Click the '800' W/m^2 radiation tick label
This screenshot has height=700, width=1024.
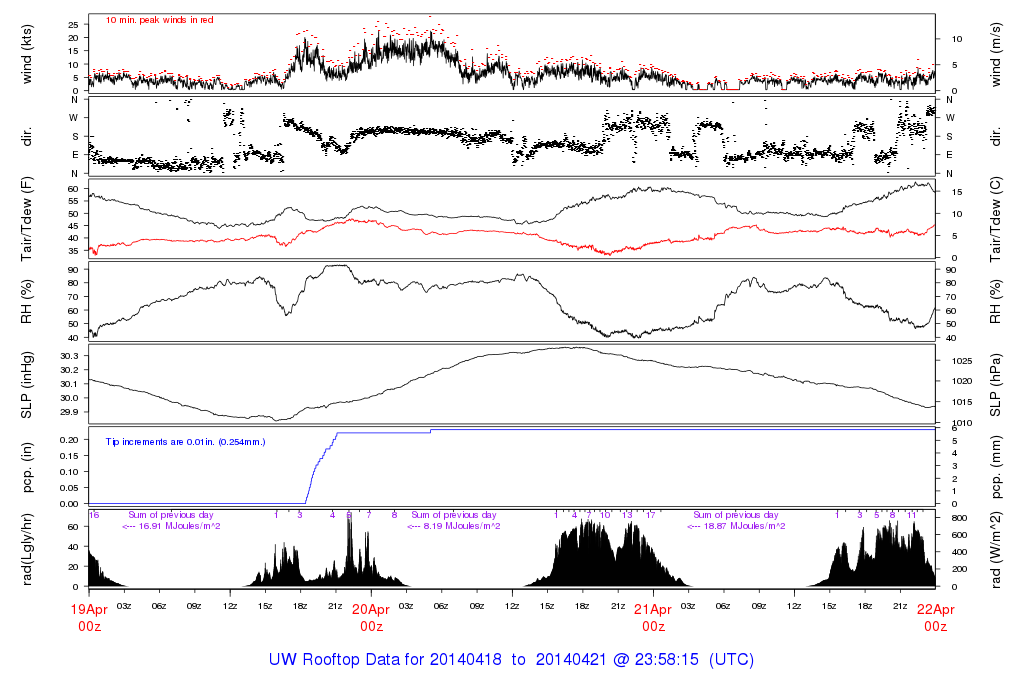tap(959, 518)
